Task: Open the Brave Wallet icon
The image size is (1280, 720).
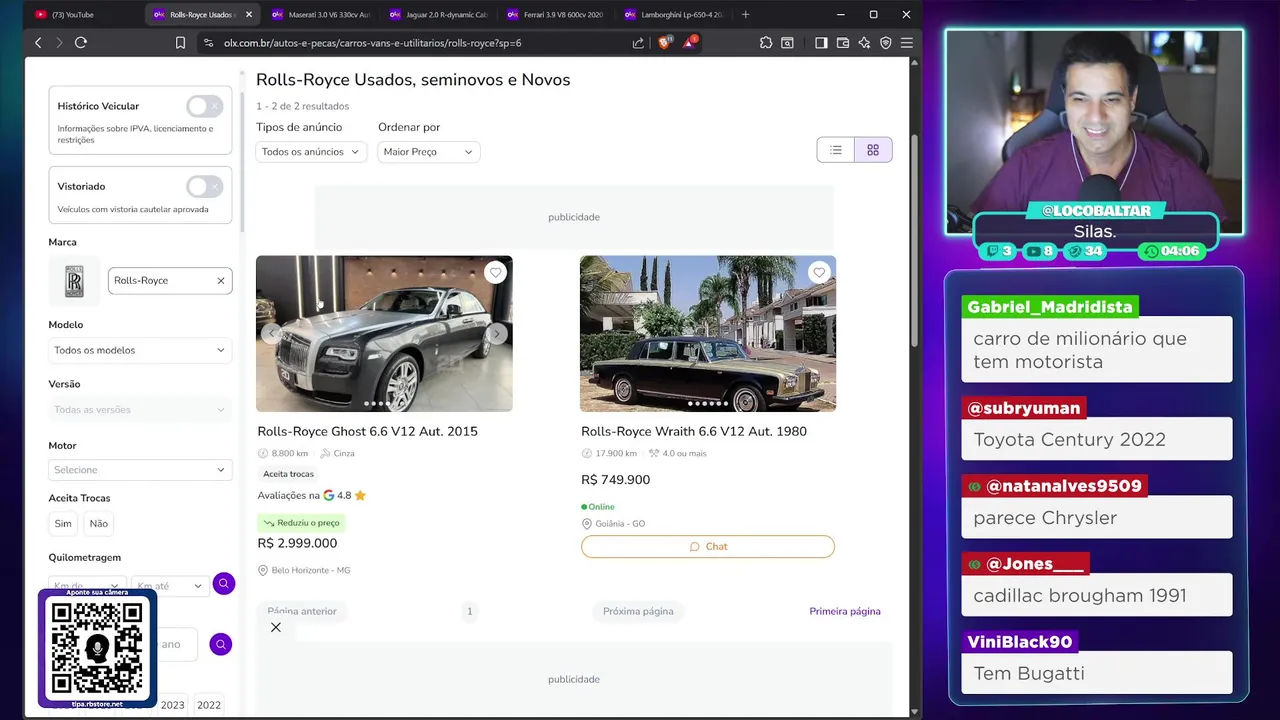Action: (x=843, y=43)
